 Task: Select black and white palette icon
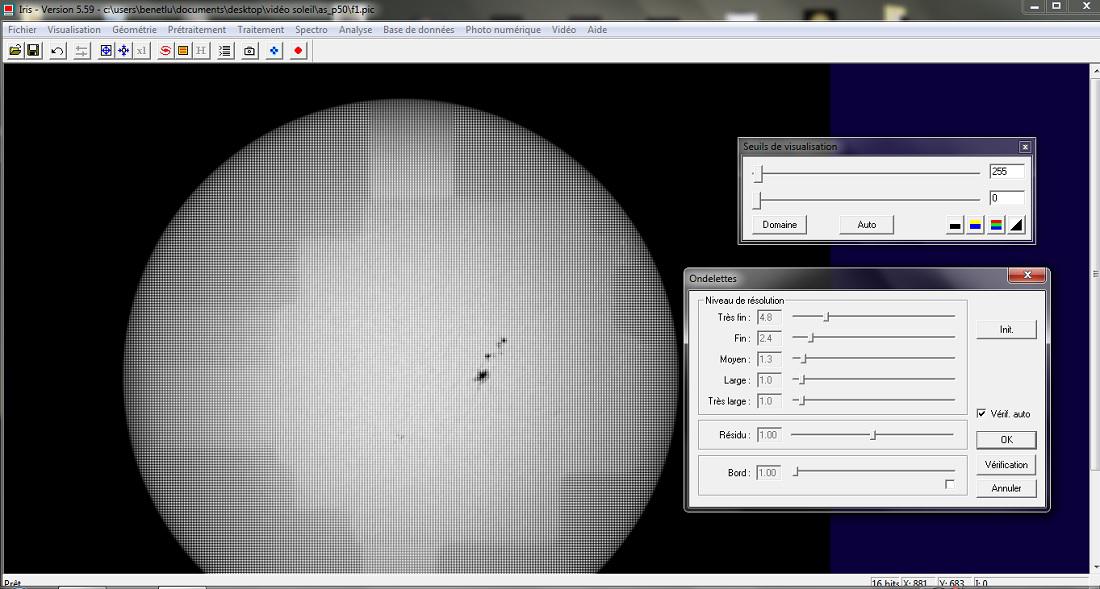pyautogui.click(x=955, y=225)
